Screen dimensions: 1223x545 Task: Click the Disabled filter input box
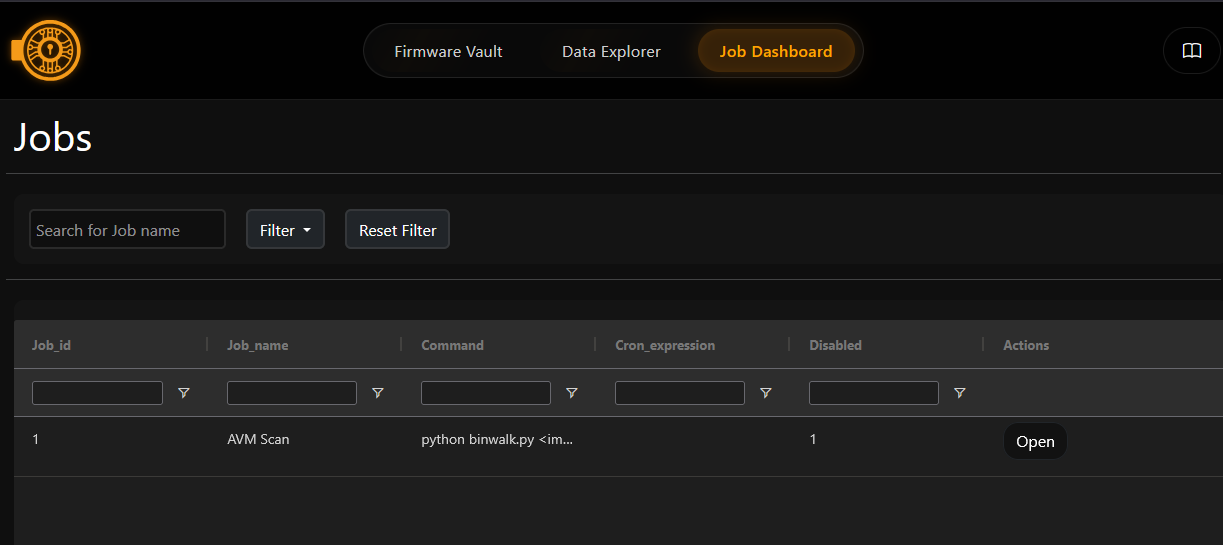tap(873, 393)
